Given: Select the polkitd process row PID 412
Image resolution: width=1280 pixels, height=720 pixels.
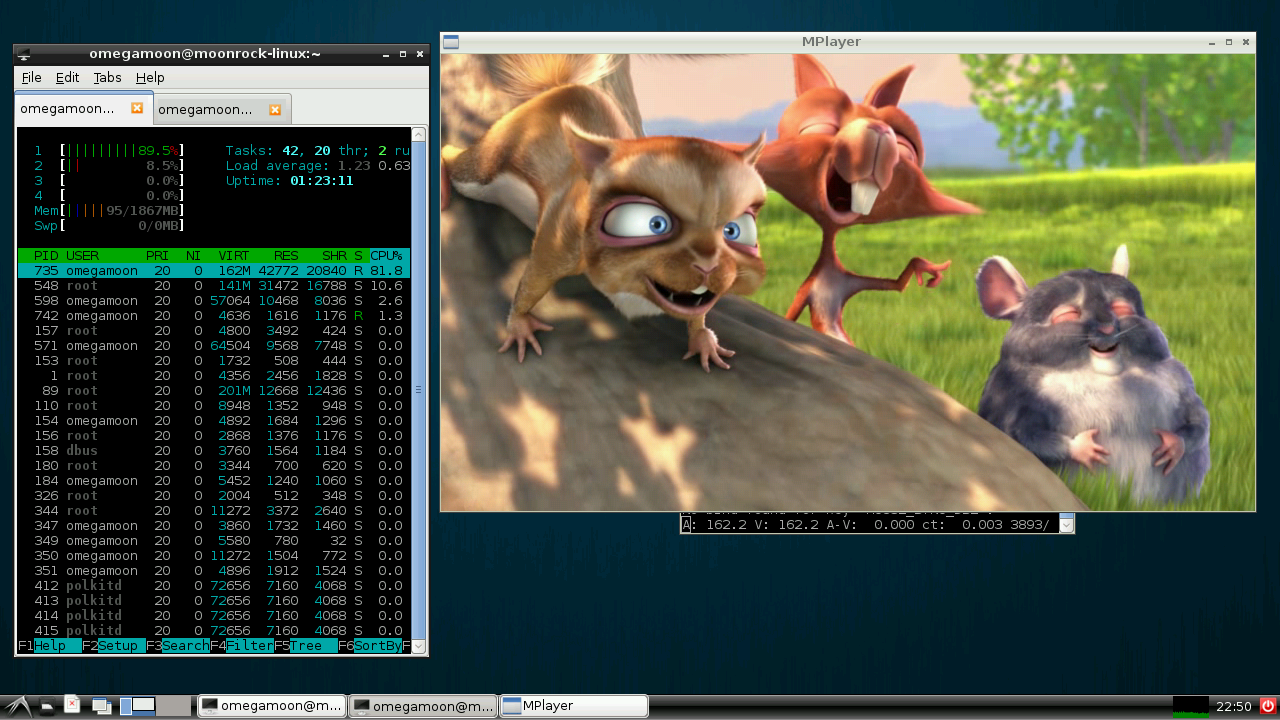Looking at the screenshot, I should pyautogui.click(x=214, y=586).
